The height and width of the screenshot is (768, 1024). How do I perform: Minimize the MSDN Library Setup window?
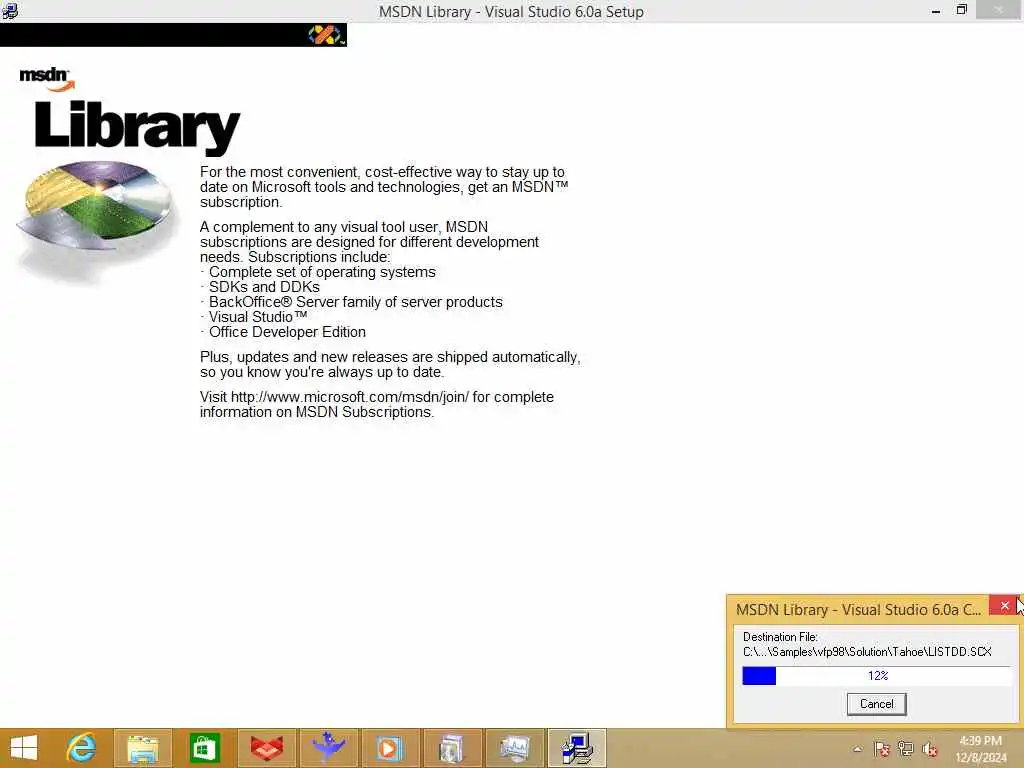click(x=936, y=10)
